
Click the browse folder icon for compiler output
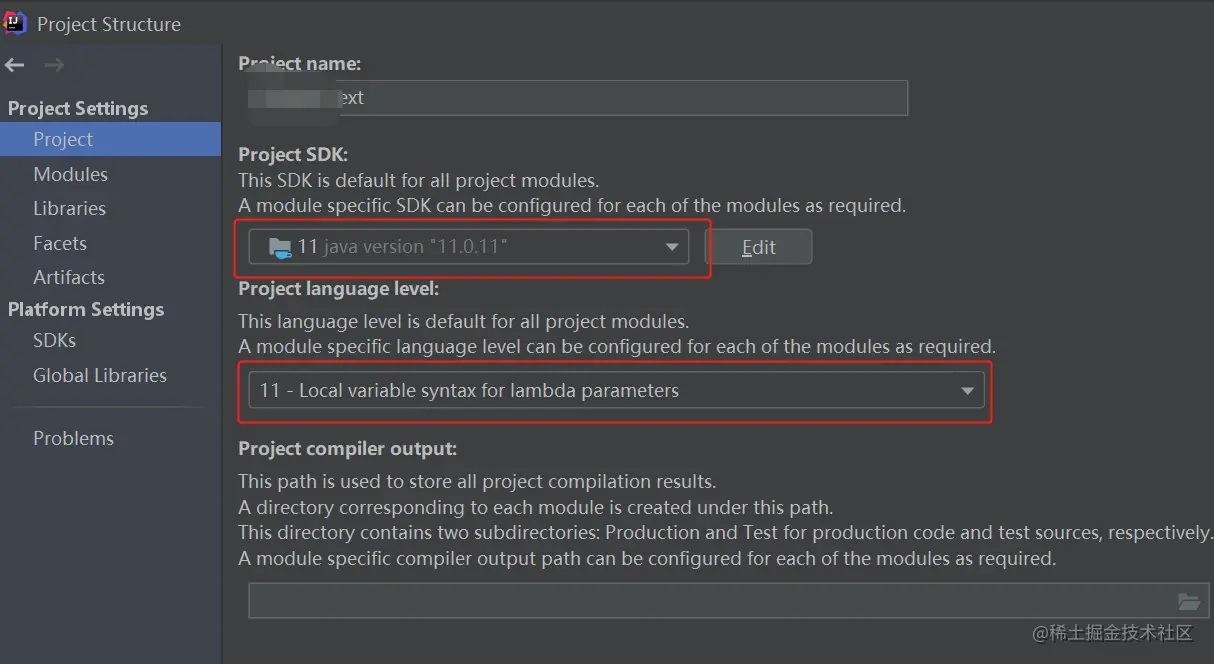point(1188,602)
